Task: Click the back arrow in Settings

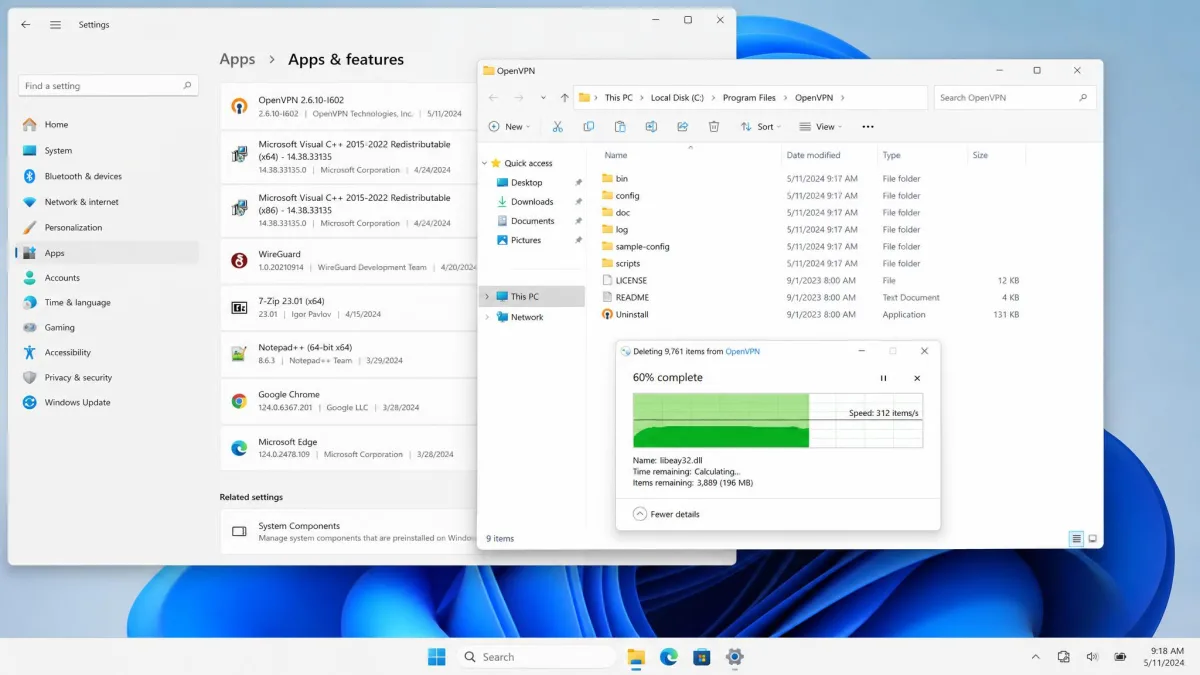Action: point(25,24)
